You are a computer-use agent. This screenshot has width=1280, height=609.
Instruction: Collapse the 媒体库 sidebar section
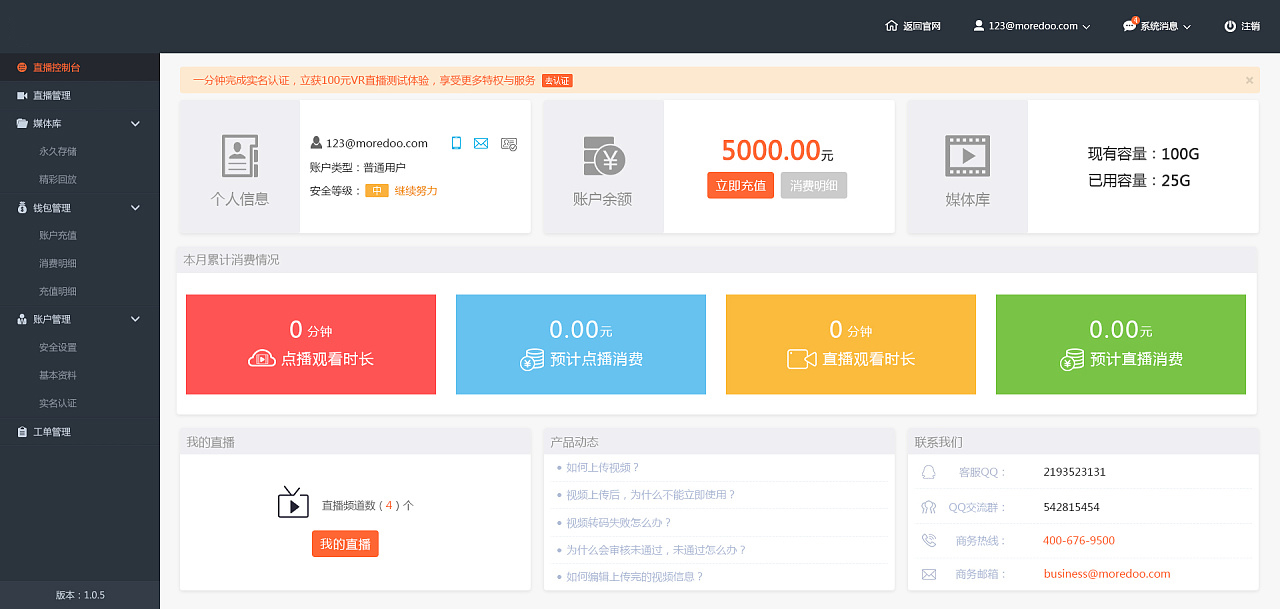point(136,124)
